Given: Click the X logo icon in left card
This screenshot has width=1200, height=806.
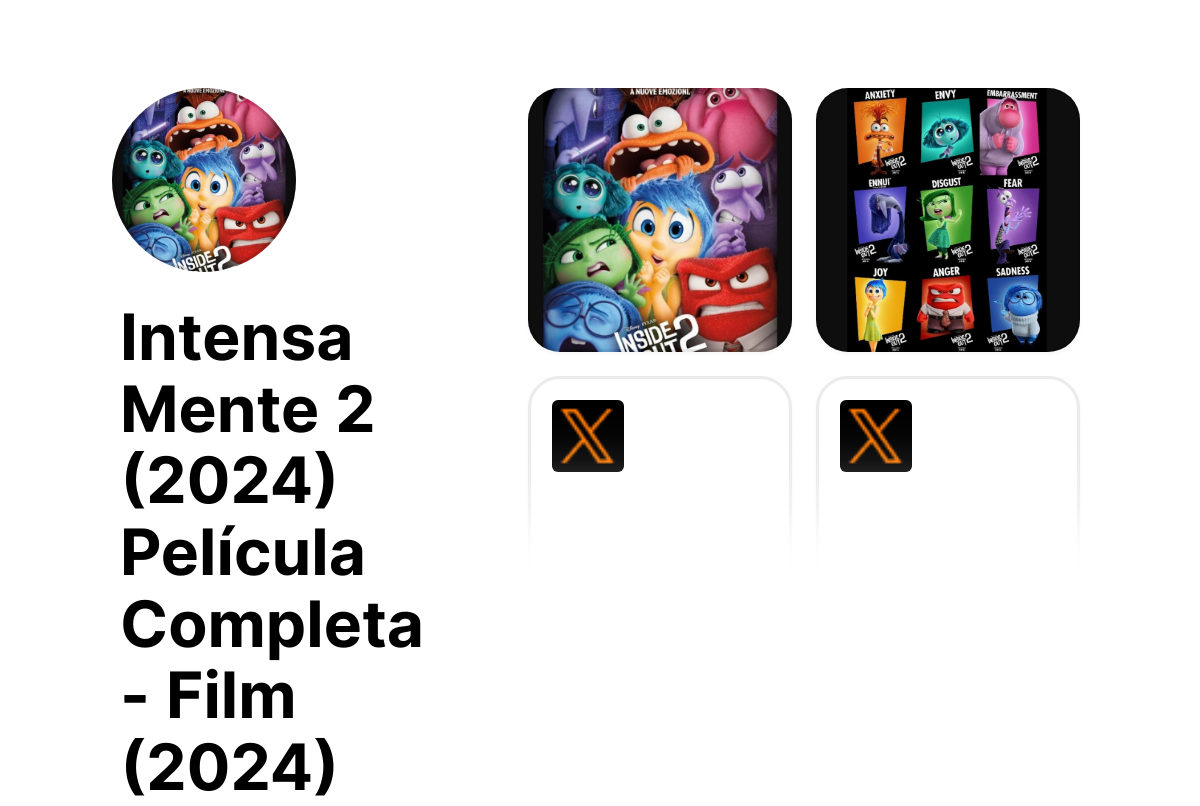Looking at the screenshot, I should tap(588, 436).
